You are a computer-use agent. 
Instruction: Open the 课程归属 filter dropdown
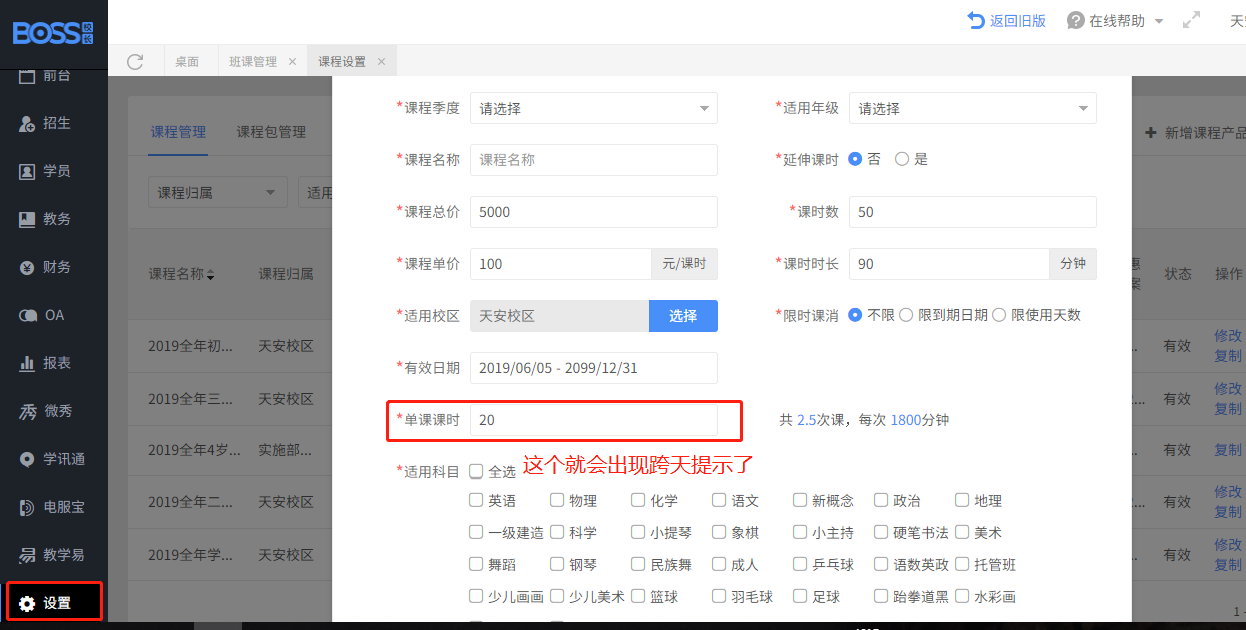pos(217,193)
